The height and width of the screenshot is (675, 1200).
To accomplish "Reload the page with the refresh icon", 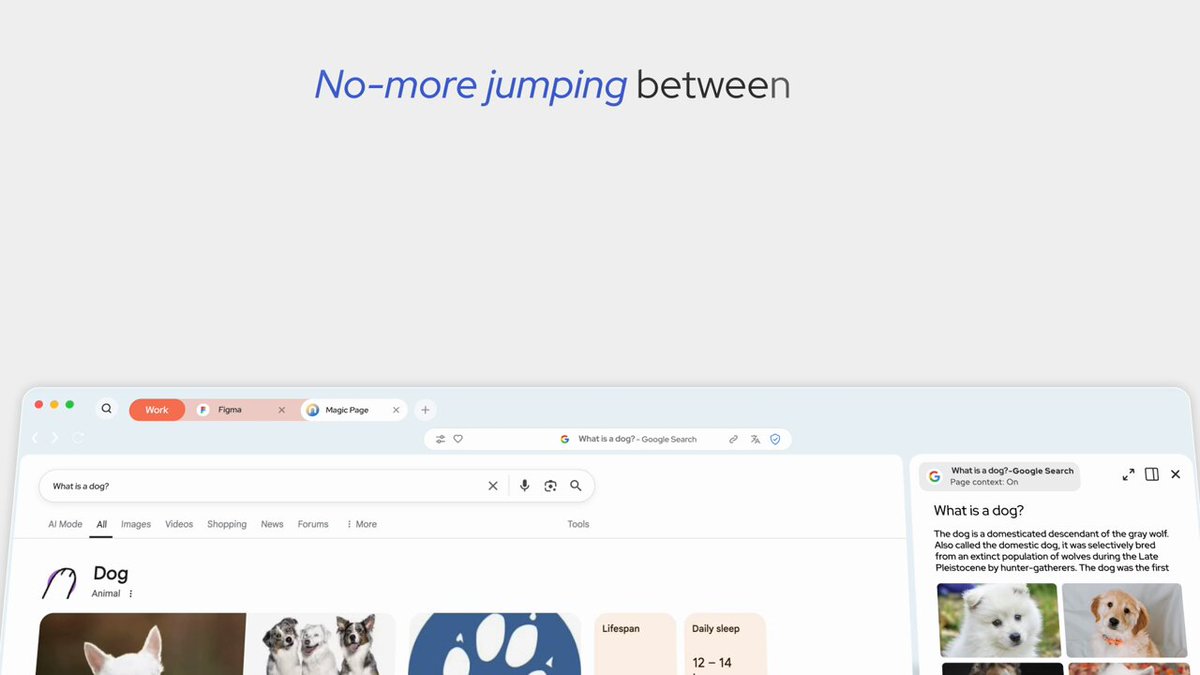I will pyautogui.click(x=78, y=438).
